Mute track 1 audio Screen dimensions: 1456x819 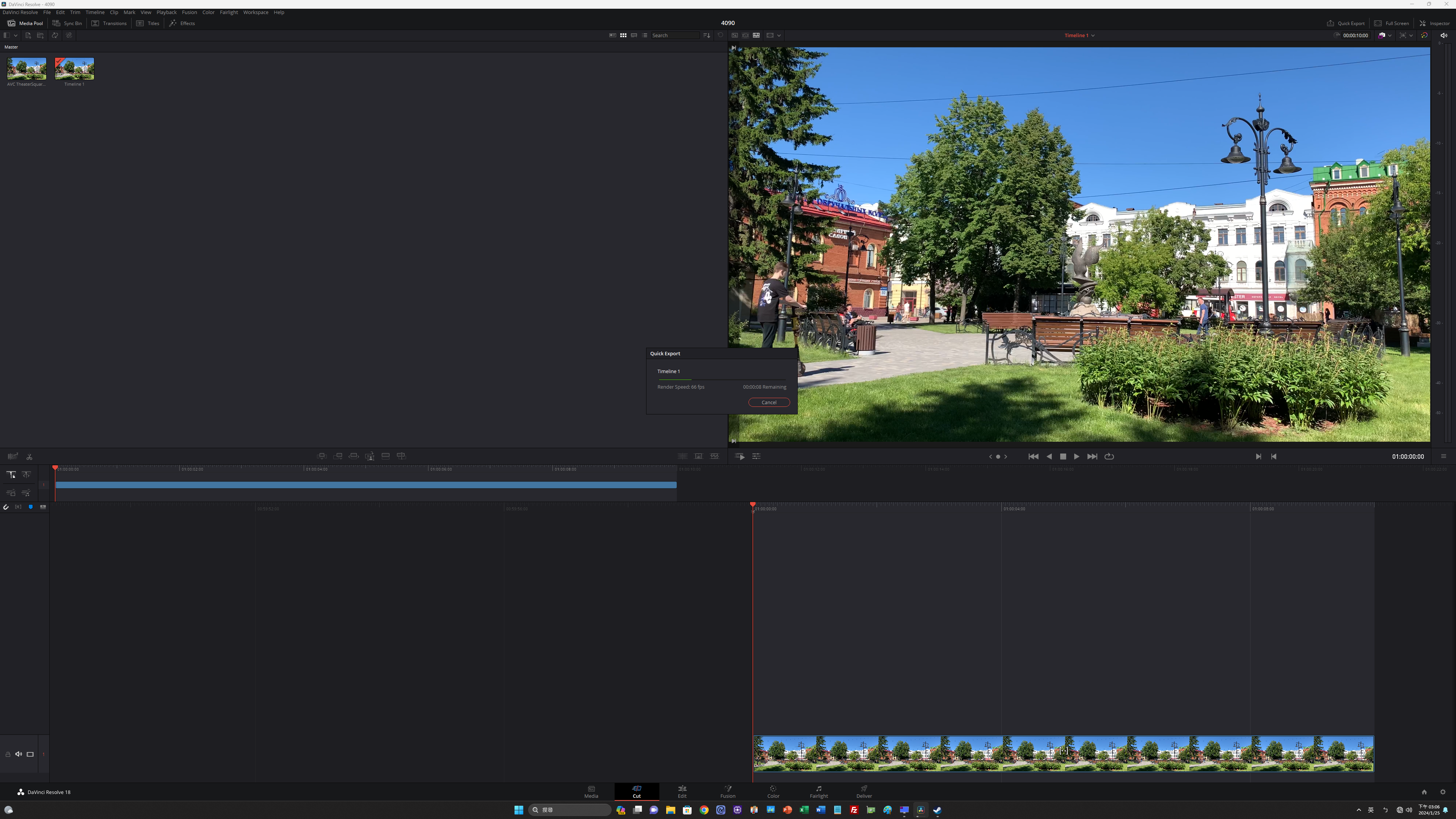(19, 754)
